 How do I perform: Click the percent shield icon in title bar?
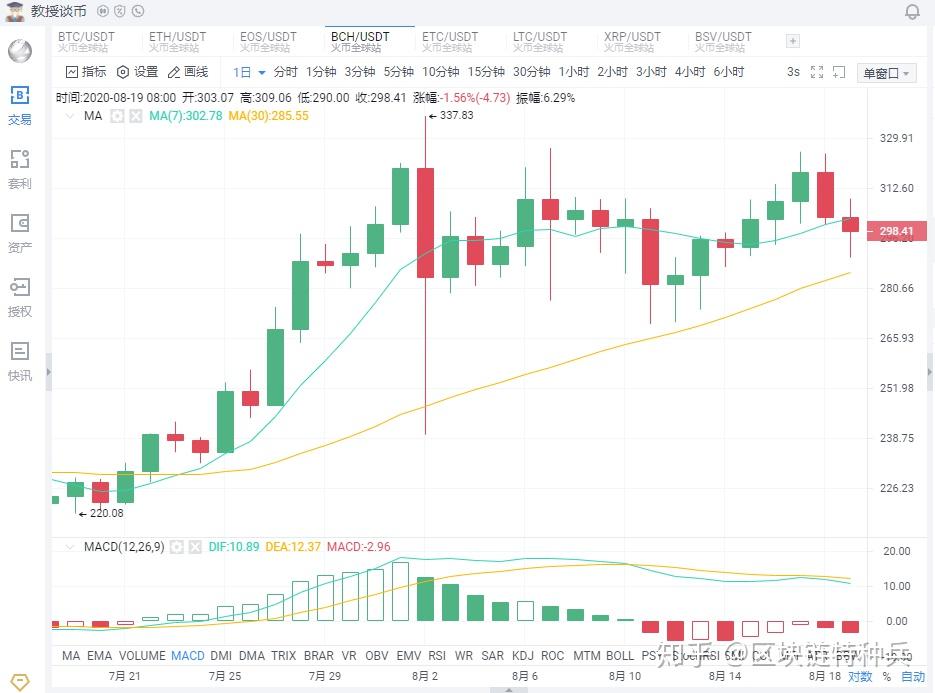point(120,11)
